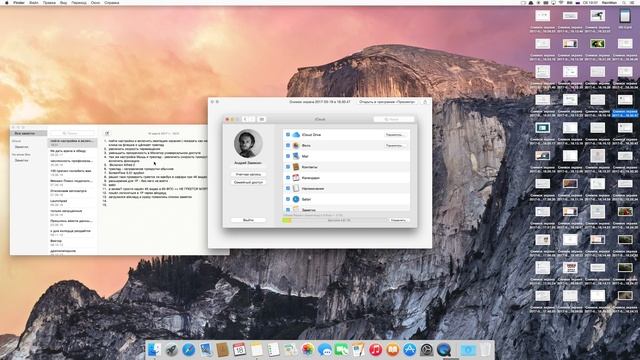Launch Safari compass icon in Dock
The height and width of the screenshot is (360, 640).
point(189,349)
